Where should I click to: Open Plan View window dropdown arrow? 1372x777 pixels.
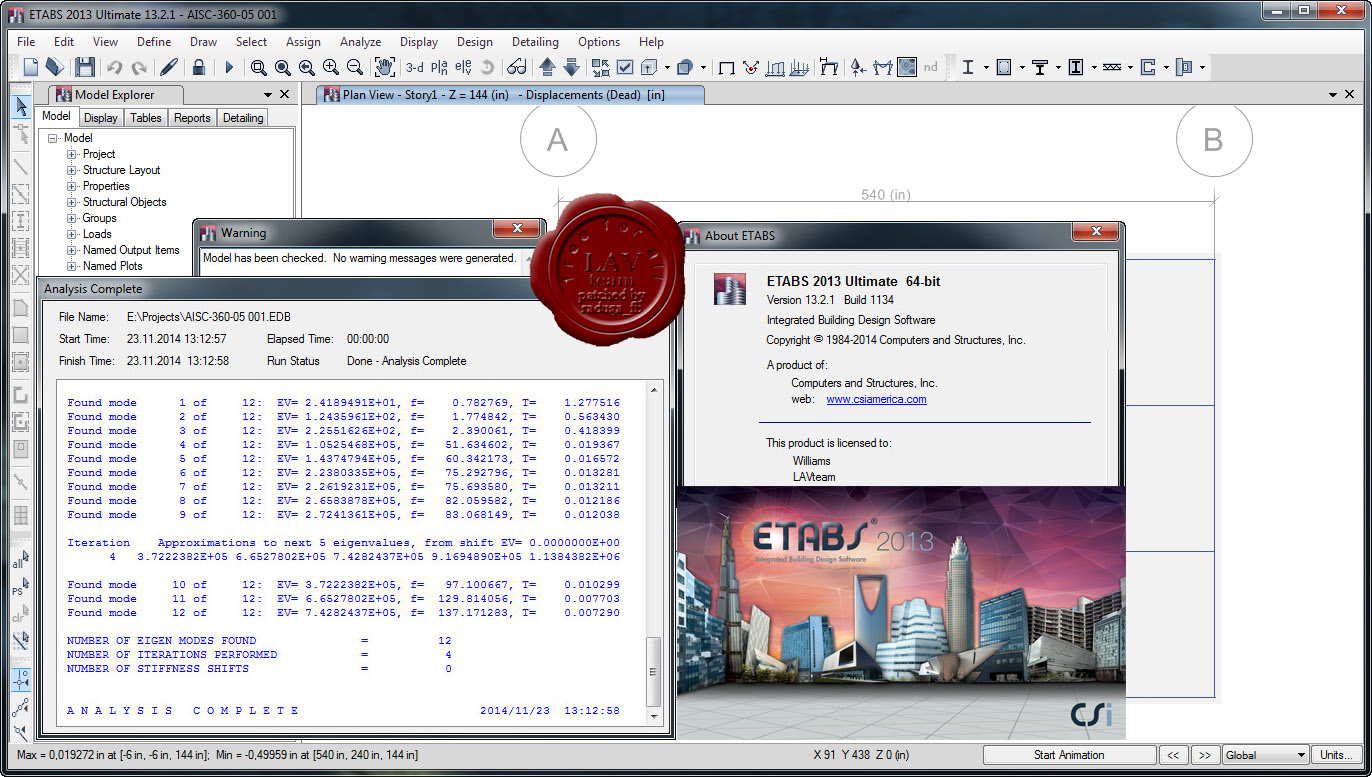tap(1333, 94)
